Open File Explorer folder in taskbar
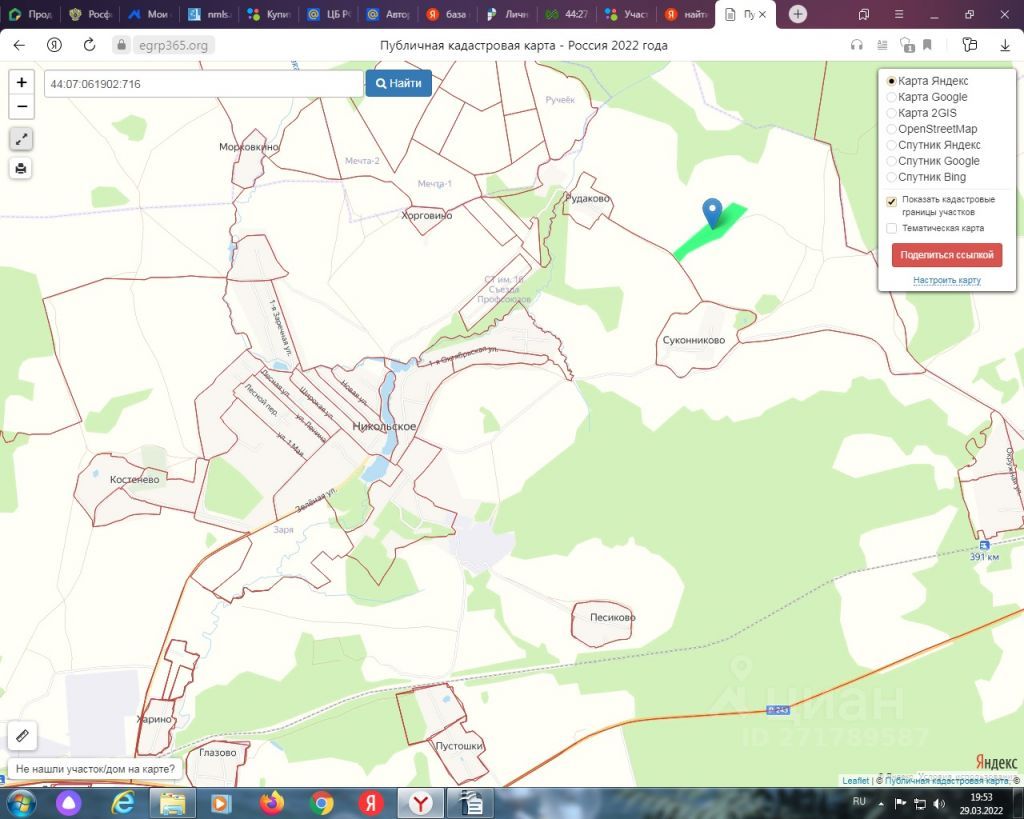 172,803
